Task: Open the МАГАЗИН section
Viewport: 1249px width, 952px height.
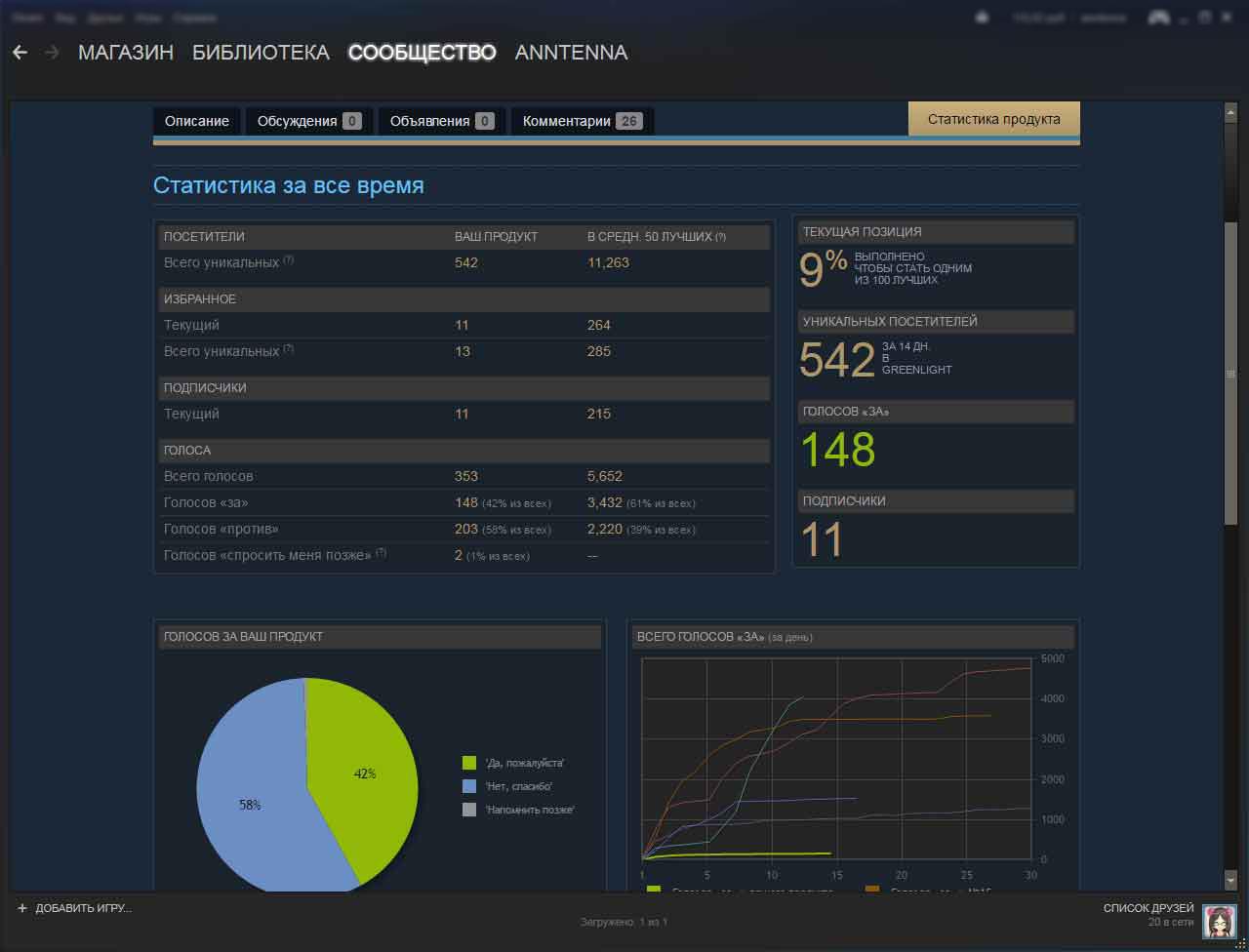Action: (126, 53)
